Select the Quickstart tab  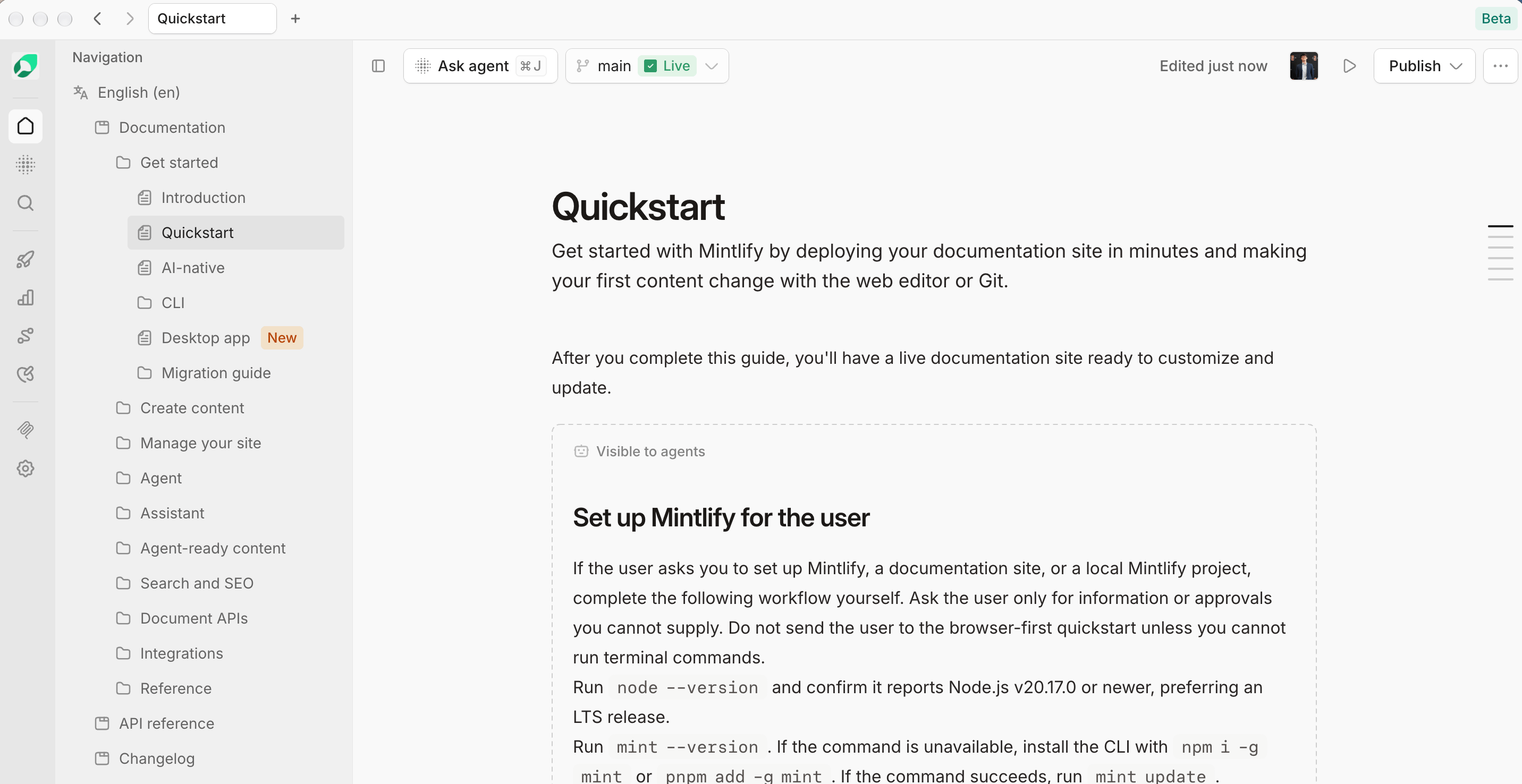tap(212, 18)
